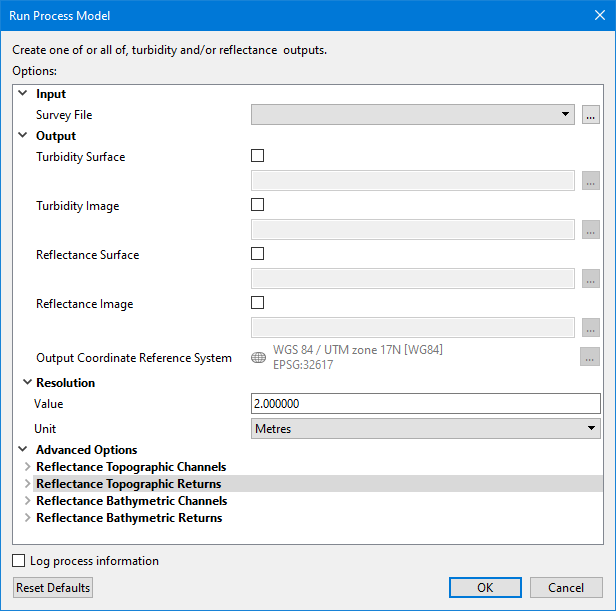Toggle Log process information checkbox
Screen dimensions: 616x611
[x=19, y=561]
